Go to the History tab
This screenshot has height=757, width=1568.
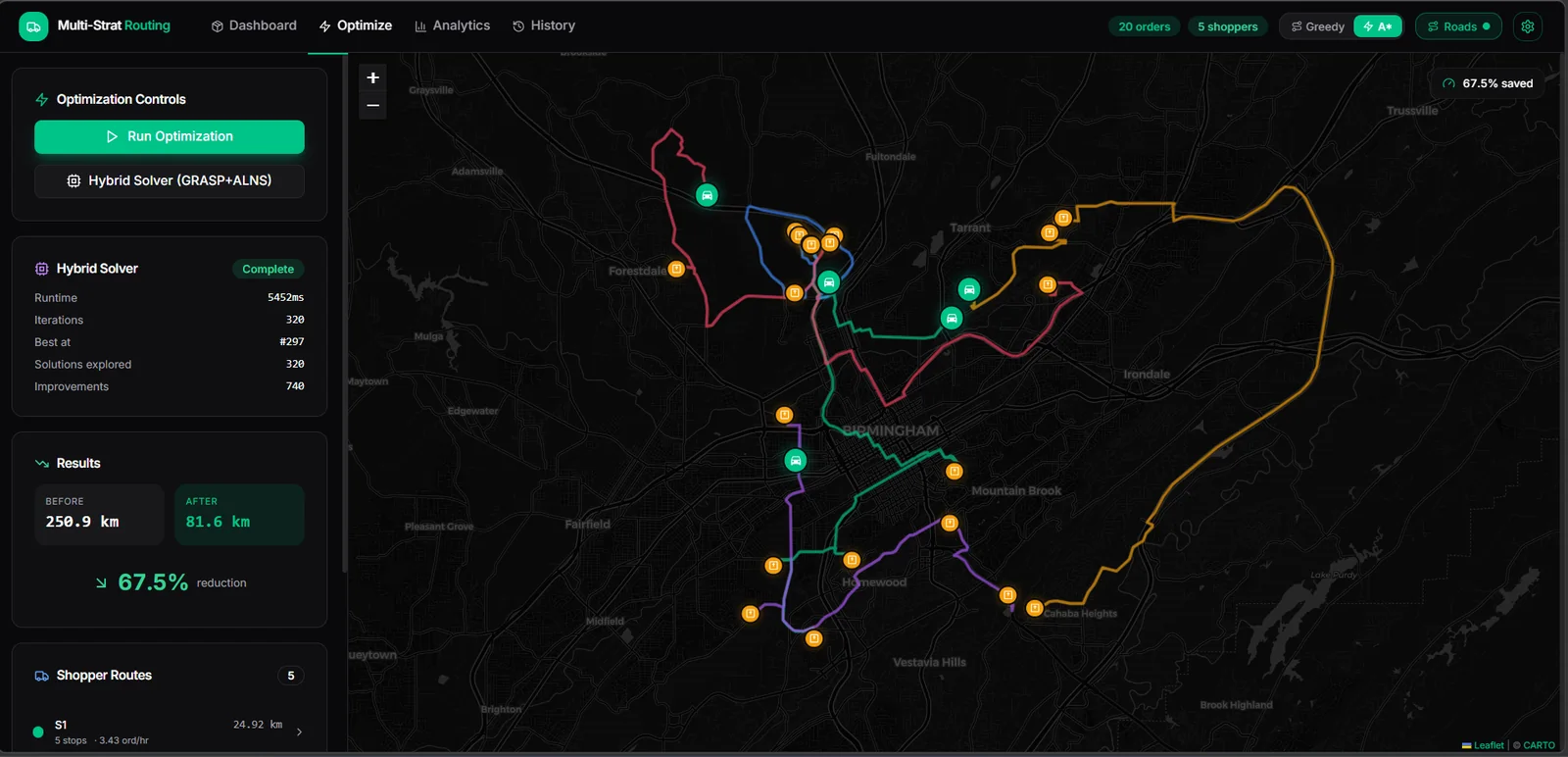pos(544,25)
